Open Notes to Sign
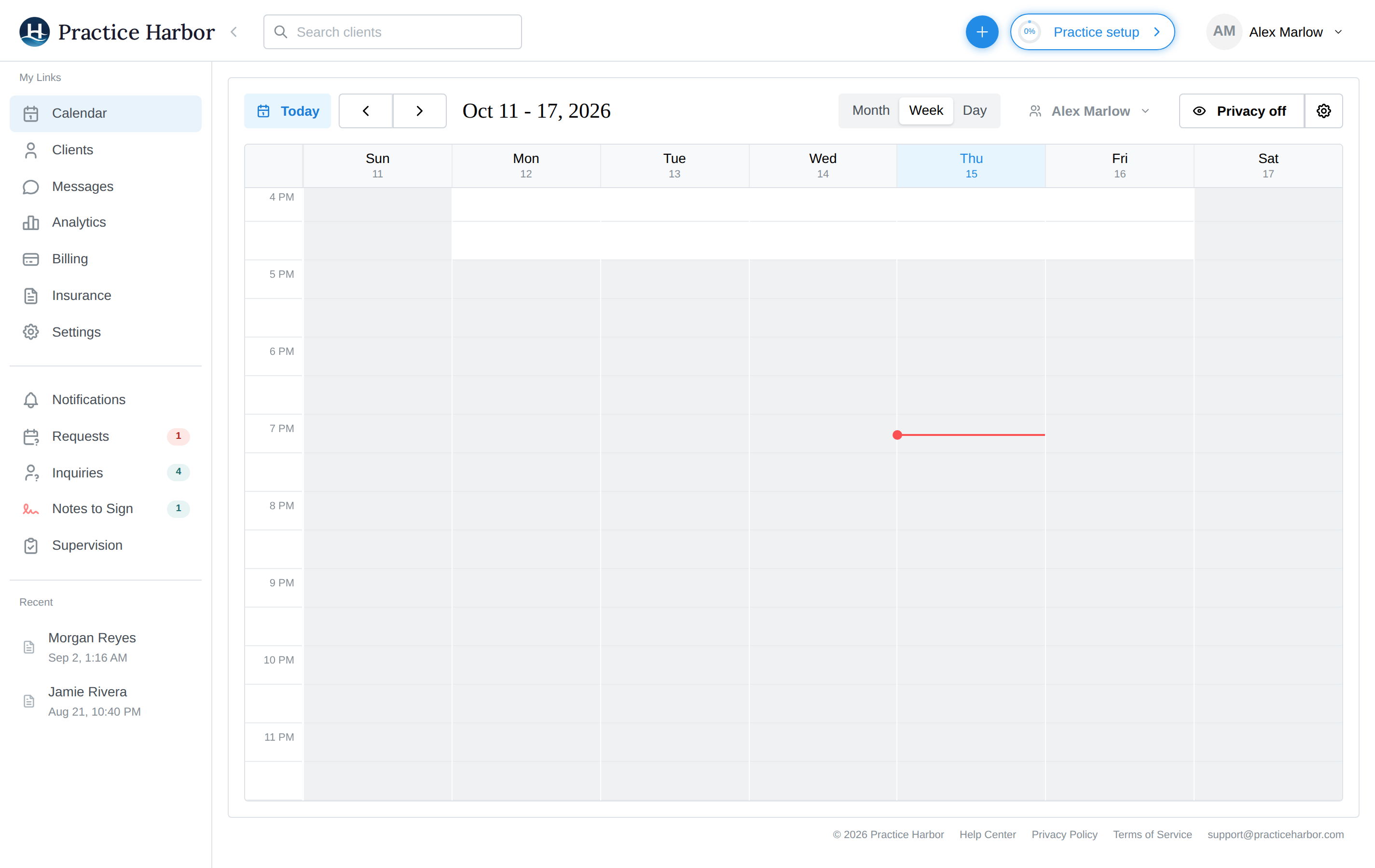This screenshot has height=868, width=1375. pyautogui.click(x=106, y=508)
